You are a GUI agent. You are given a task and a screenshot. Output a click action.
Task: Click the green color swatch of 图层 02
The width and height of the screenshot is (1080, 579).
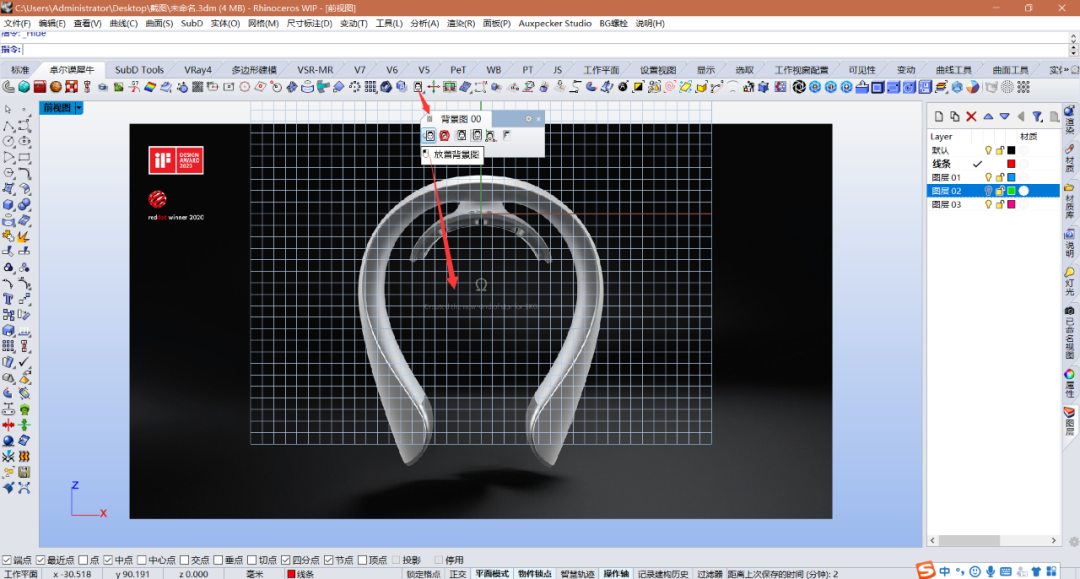(1011, 191)
